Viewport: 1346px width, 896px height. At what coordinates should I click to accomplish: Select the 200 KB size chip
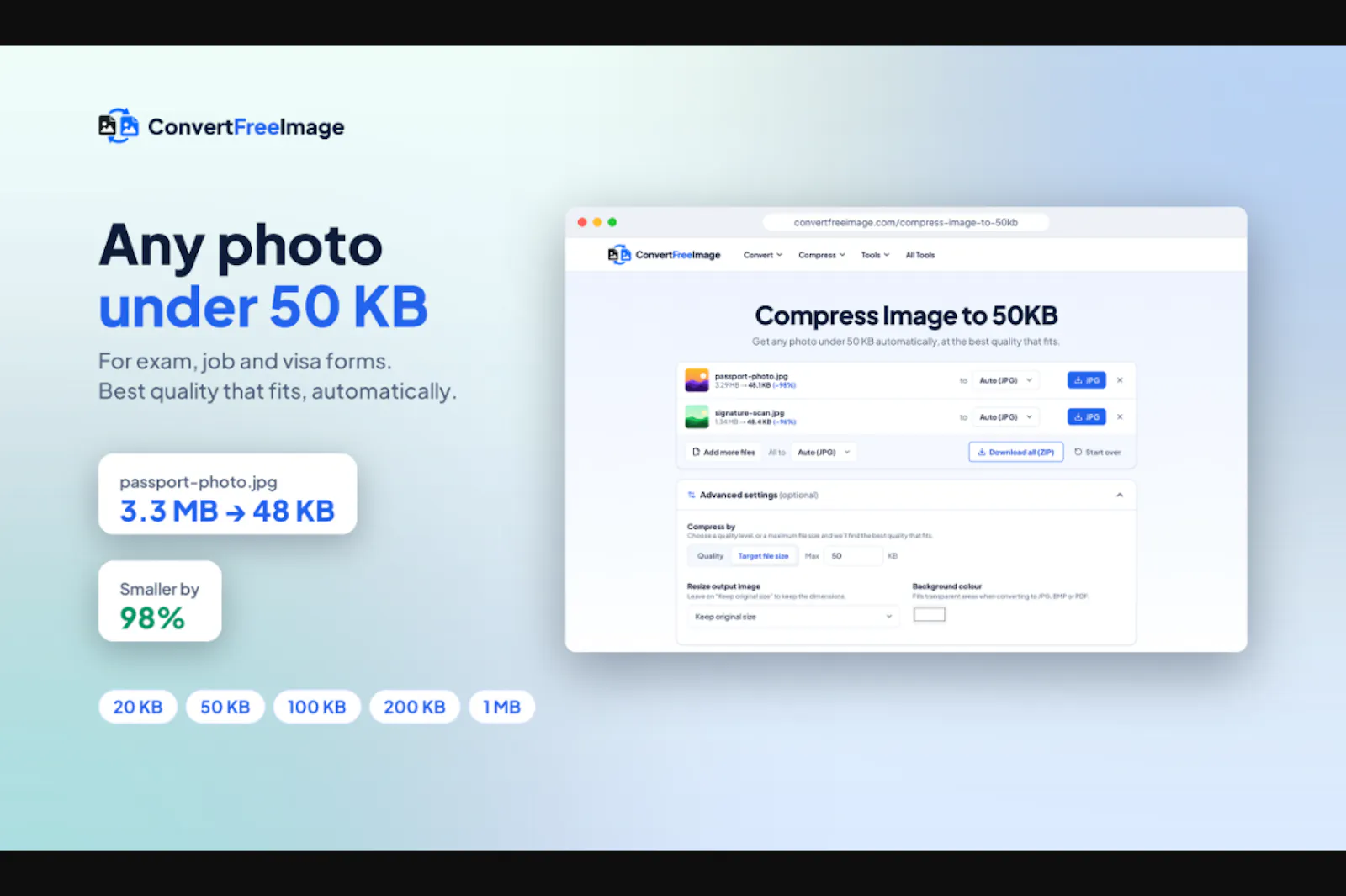(x=415, y=707)
